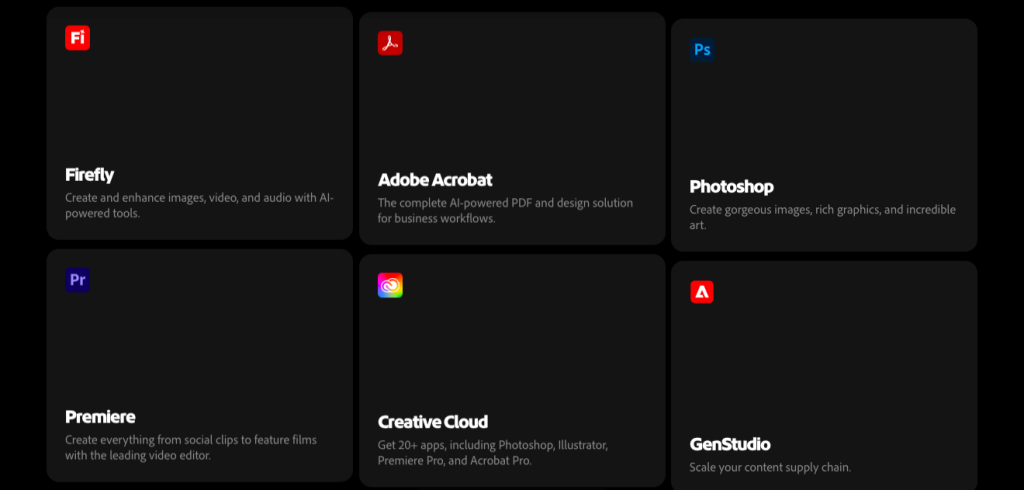Click the red Firefly Fi icon
1024x490 pixels.
77,38
